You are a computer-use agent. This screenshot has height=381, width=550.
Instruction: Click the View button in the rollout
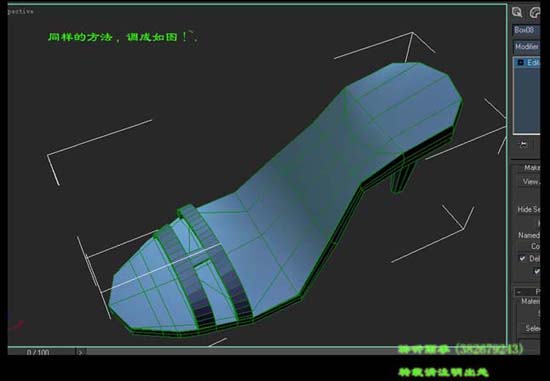(530, 181)
